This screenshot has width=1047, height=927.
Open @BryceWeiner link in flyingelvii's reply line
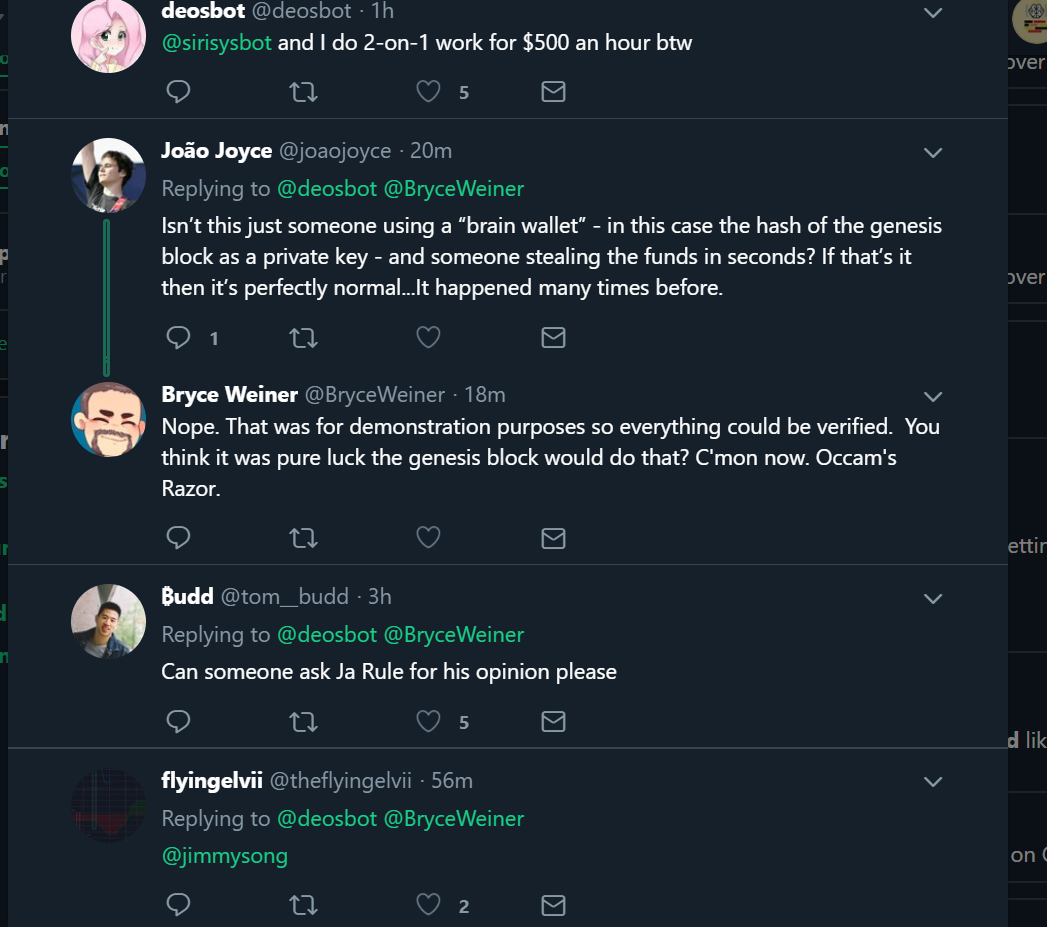point(454,818)
